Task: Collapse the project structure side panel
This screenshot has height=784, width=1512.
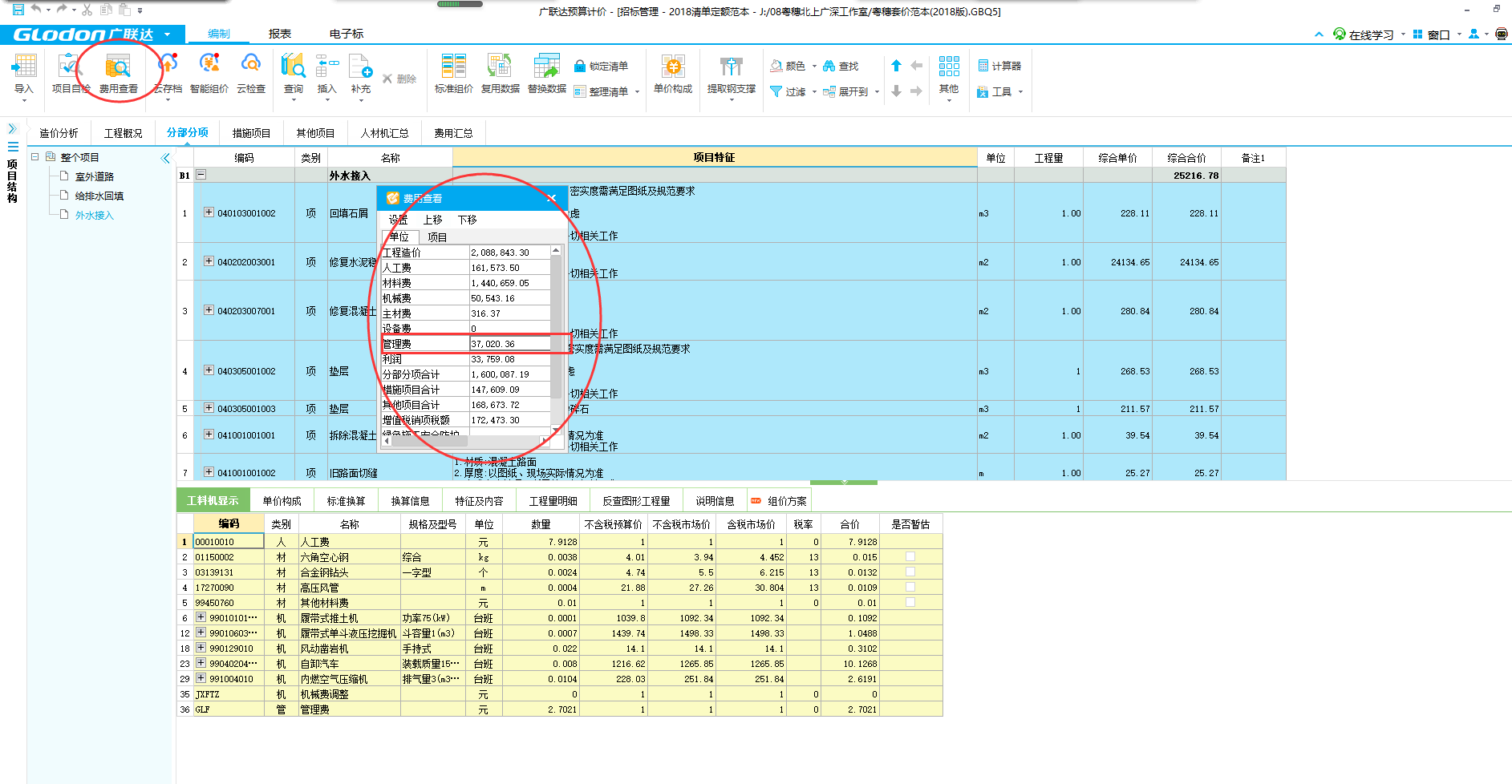Action: (165, 158)
